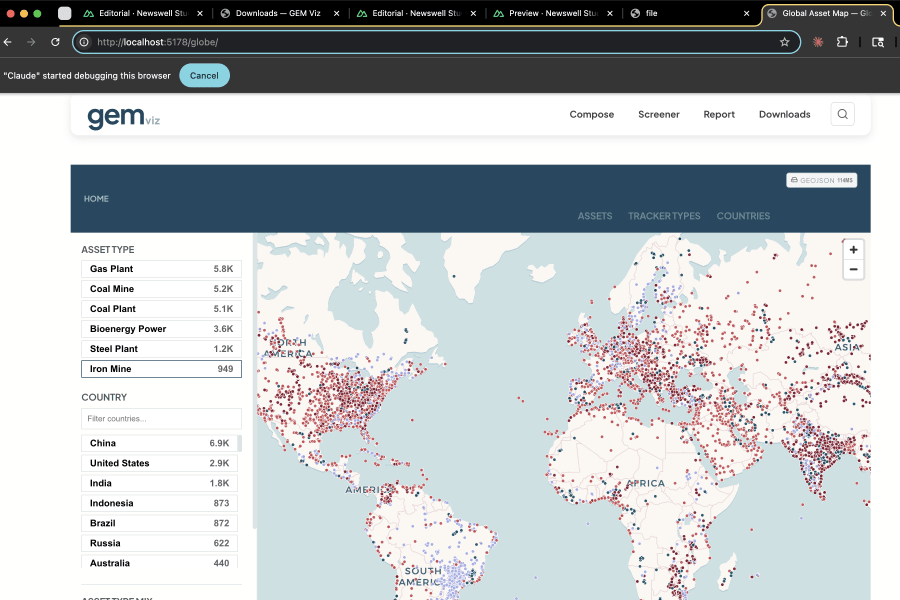Toggle the Iron Mine asset type
The image size is (900, 600).
click(x=161, y=369)
